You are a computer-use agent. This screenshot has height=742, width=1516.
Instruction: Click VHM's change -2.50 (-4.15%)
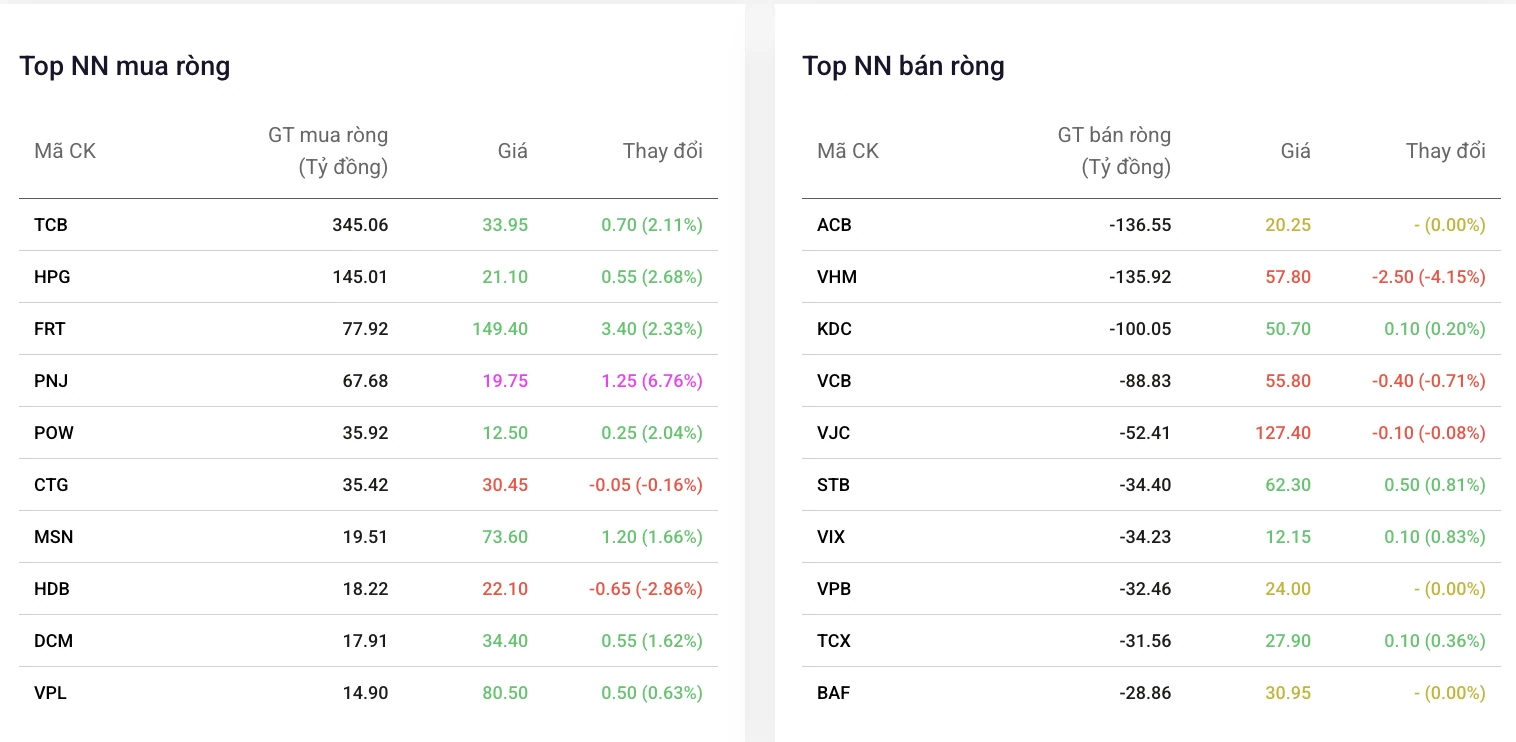click(x=1429, y=277)
